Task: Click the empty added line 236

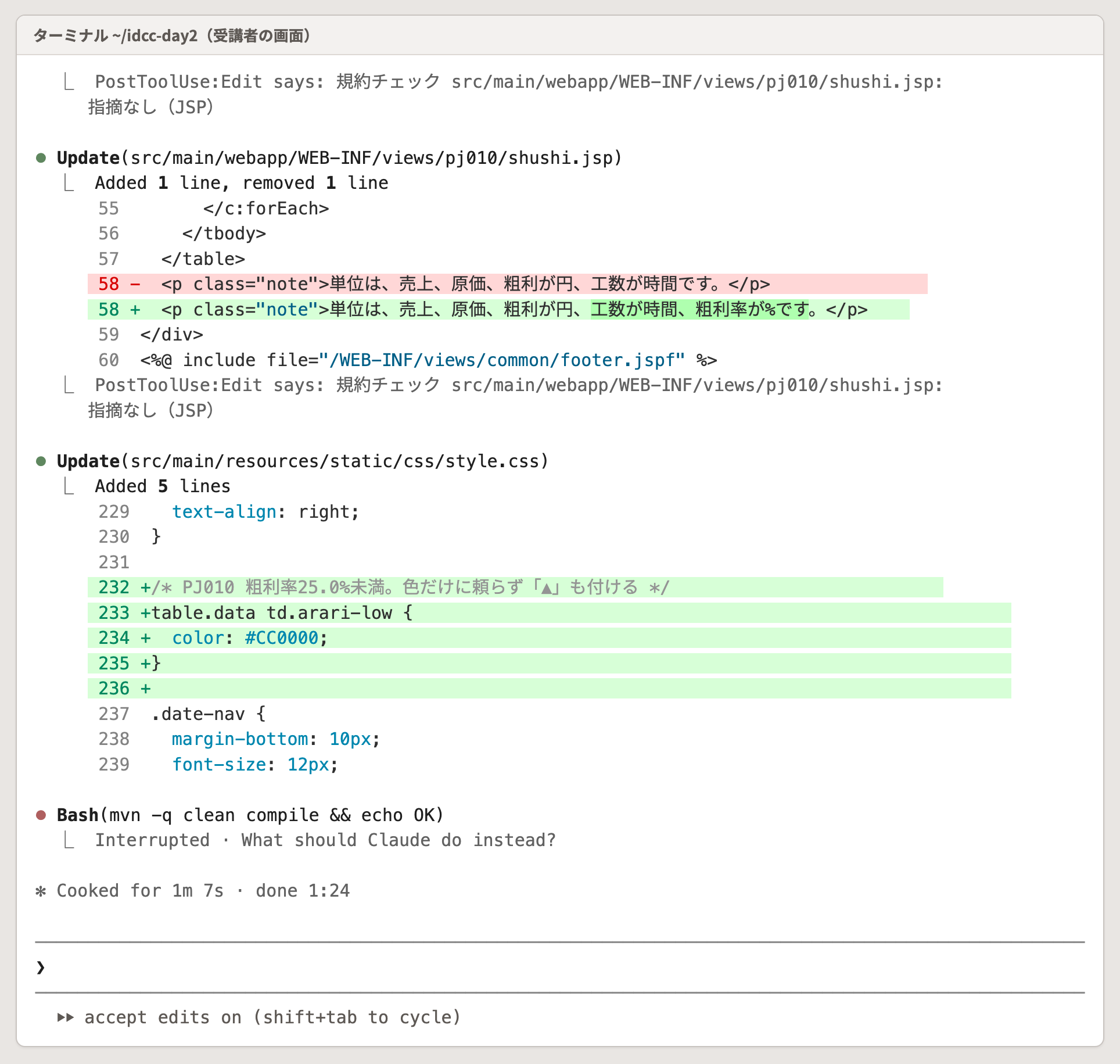Action: coord(549,689)
